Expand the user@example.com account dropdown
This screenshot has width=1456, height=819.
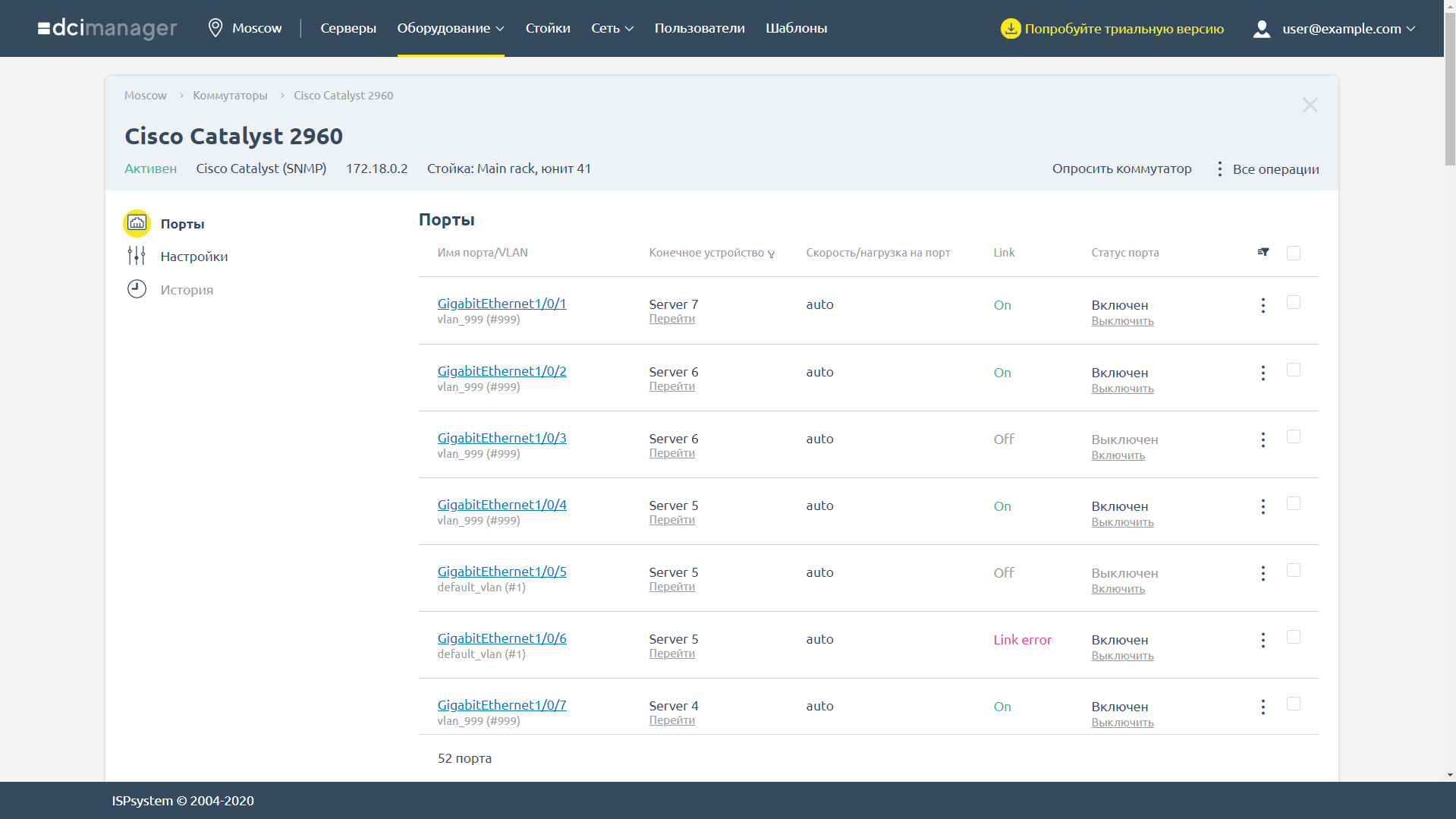click(x=1348, y=29)
